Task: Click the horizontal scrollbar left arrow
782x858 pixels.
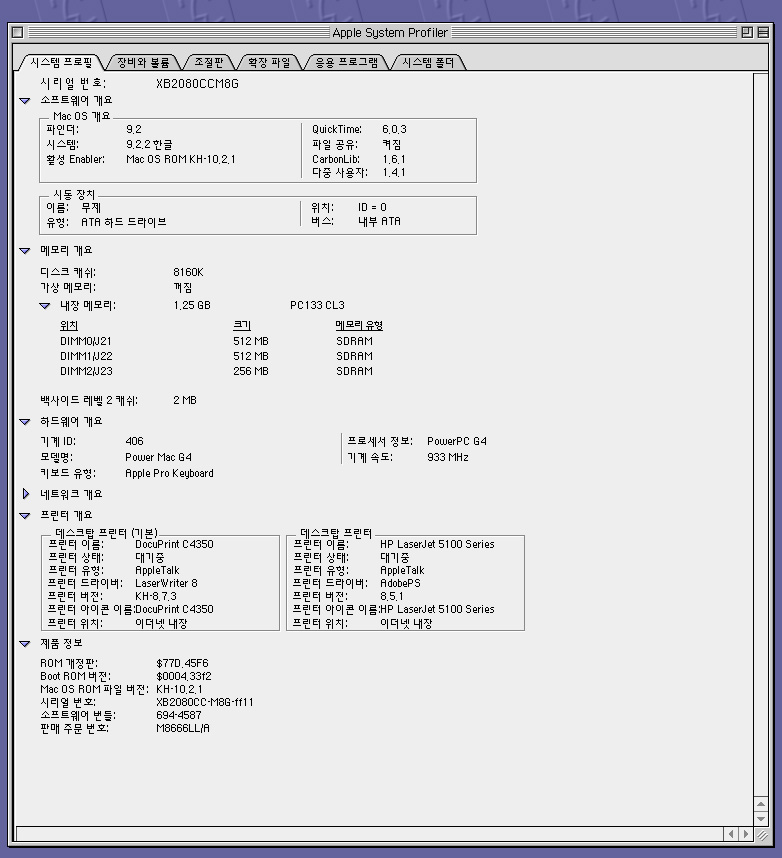Action: pyautogui.click(x=731, y=833)
